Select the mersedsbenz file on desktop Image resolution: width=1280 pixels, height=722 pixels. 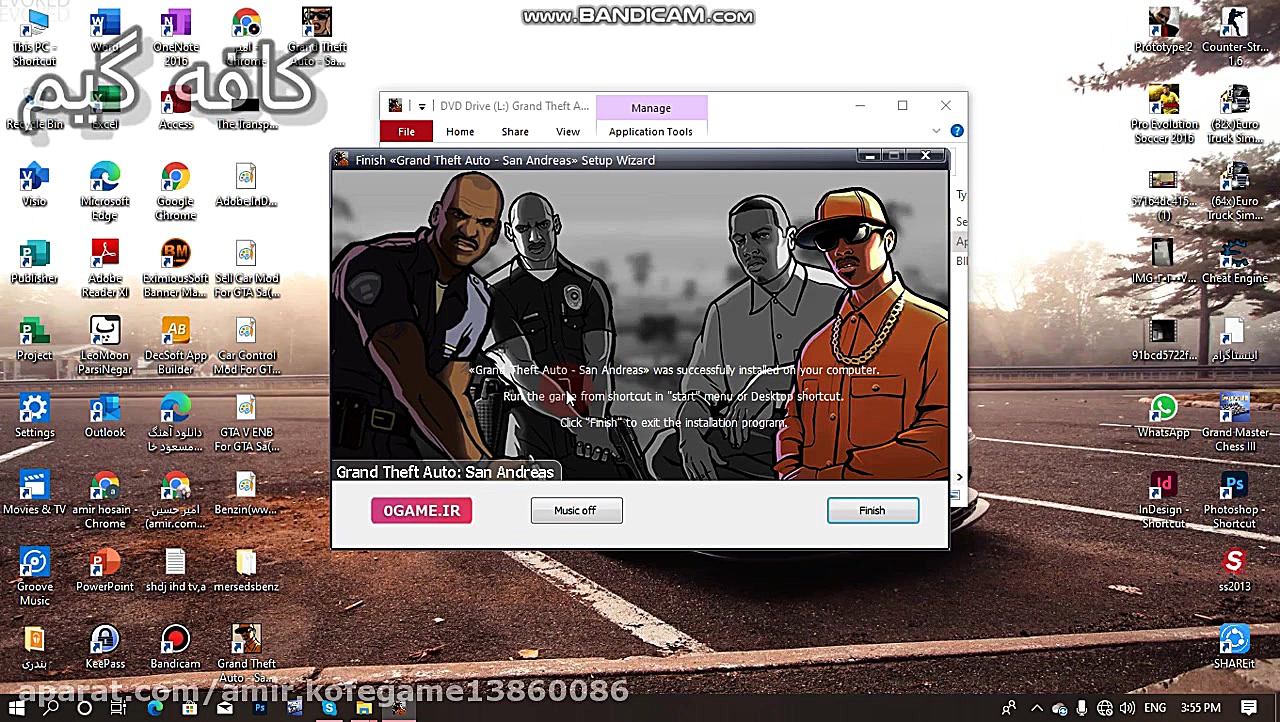(246, 570)
